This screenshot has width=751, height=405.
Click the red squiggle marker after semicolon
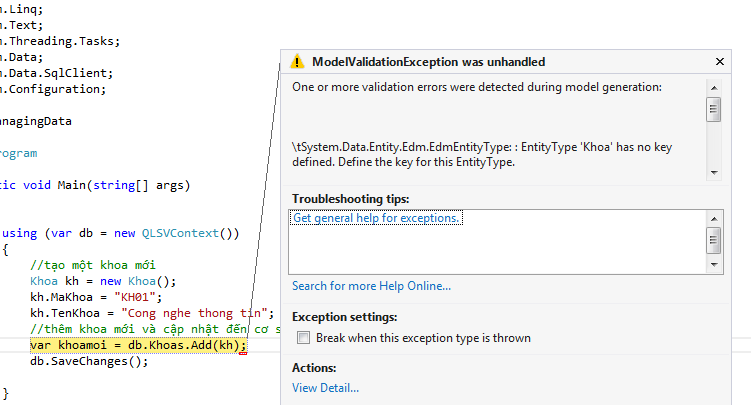[243, 353]
